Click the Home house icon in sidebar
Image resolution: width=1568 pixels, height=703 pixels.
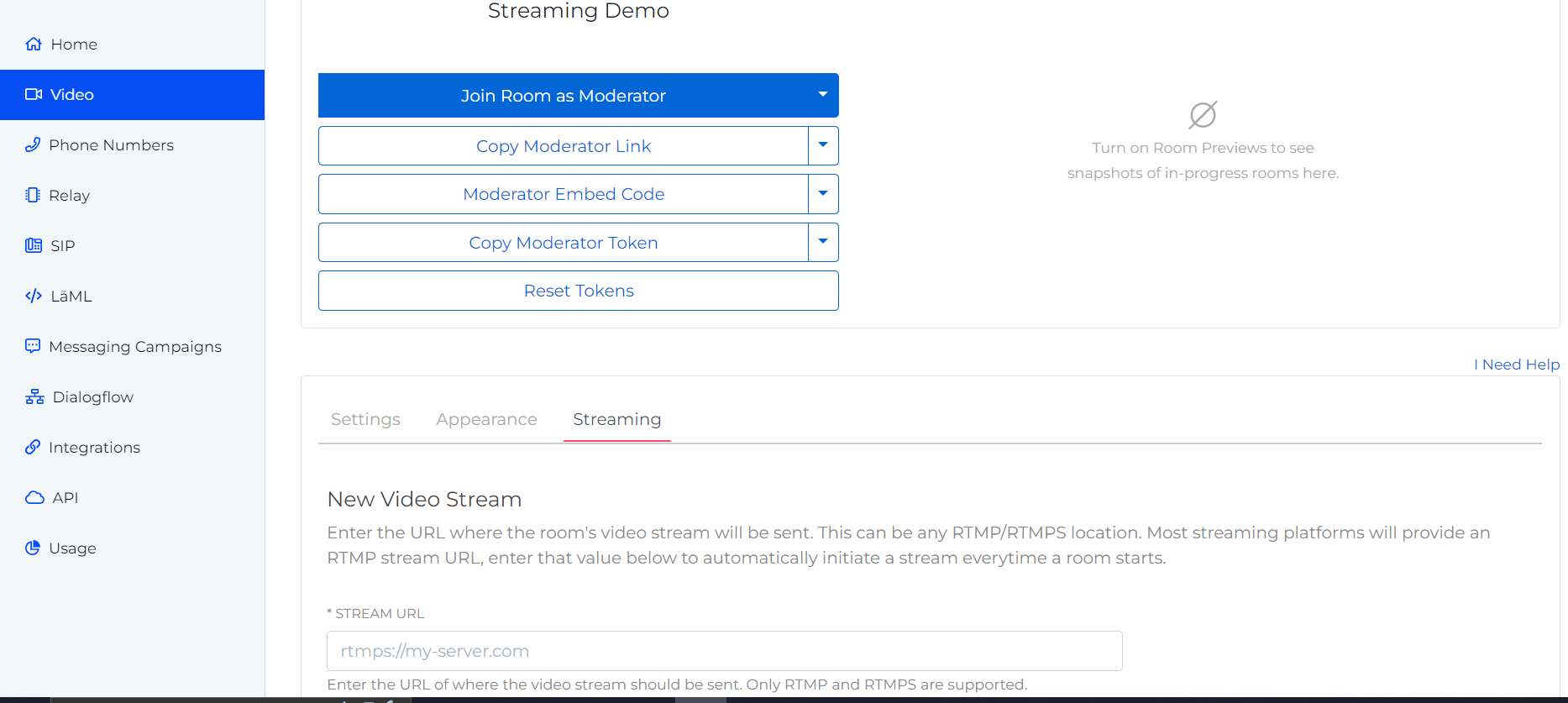[x=34, y=45]
